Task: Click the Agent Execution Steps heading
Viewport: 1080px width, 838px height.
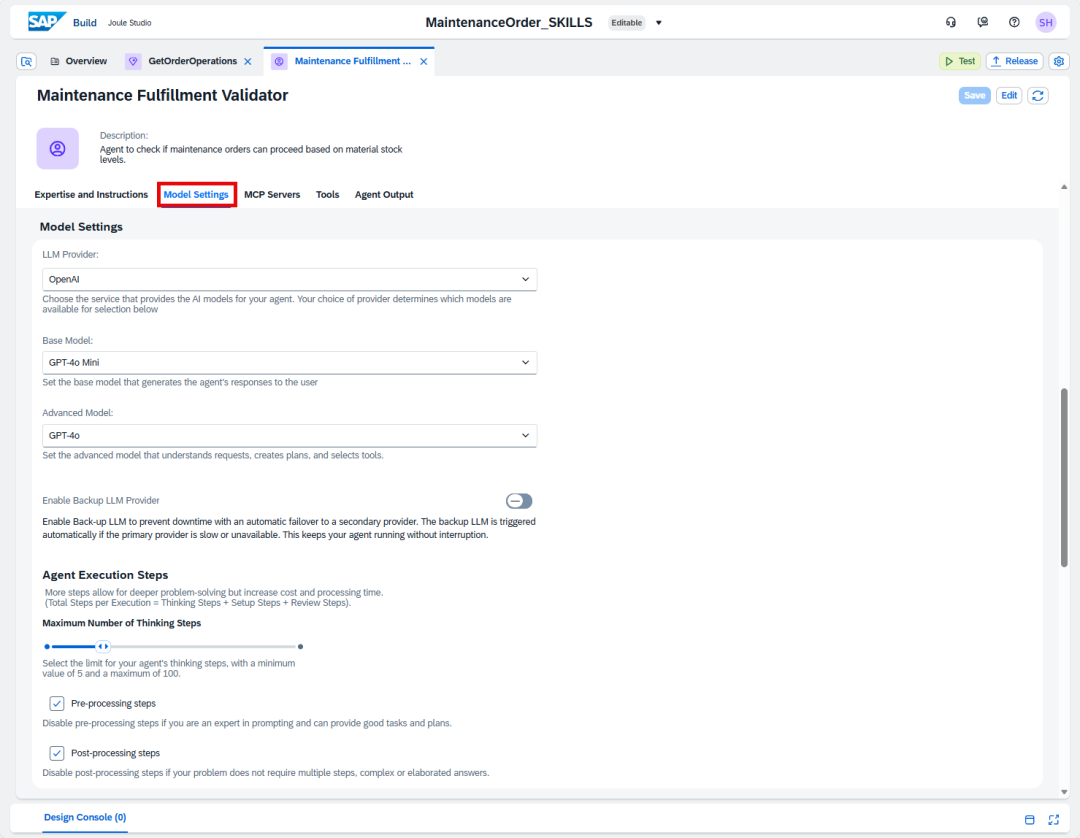Action: coord(105,575)
